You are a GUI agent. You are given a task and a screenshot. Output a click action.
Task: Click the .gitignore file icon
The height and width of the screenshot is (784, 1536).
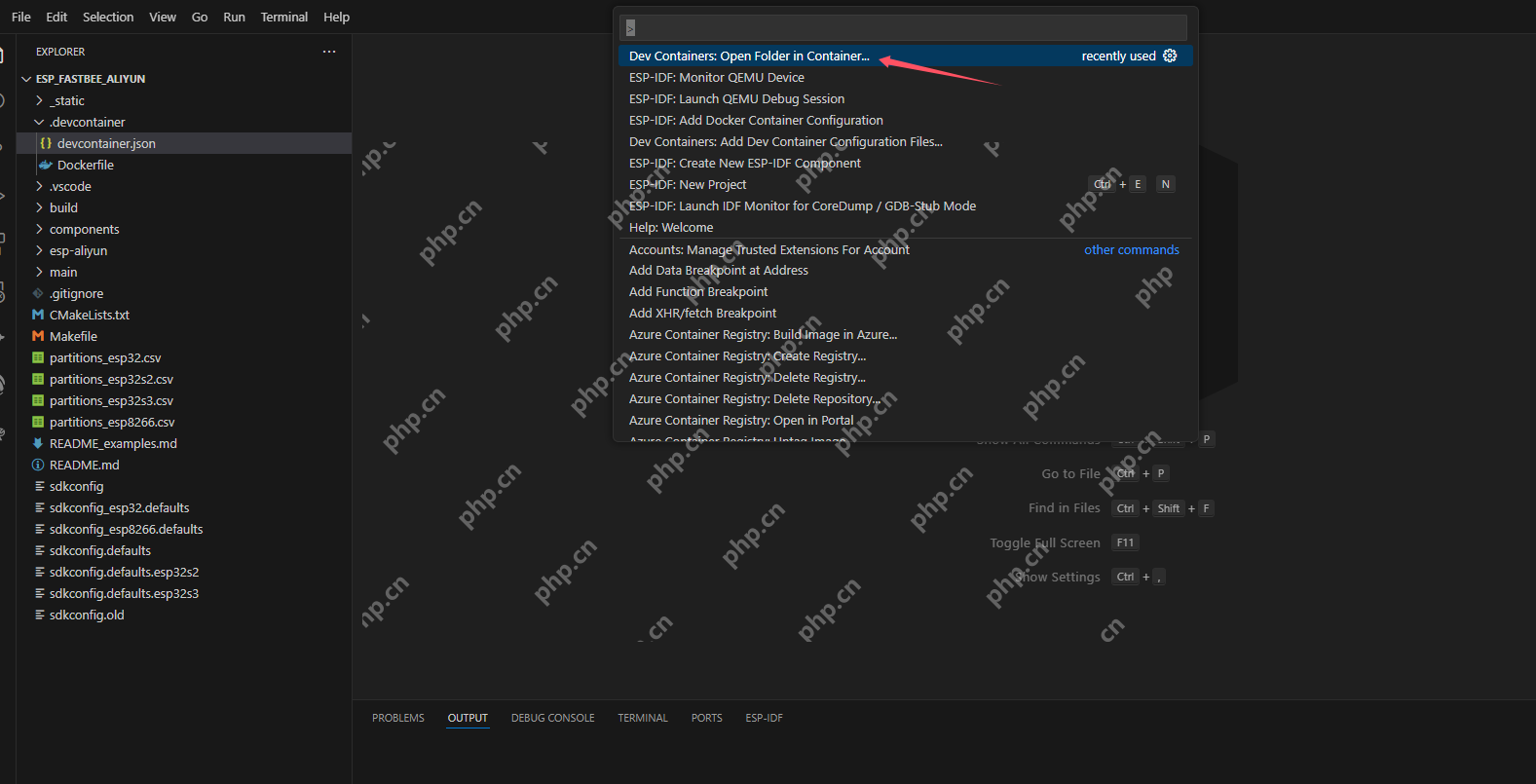38,293
